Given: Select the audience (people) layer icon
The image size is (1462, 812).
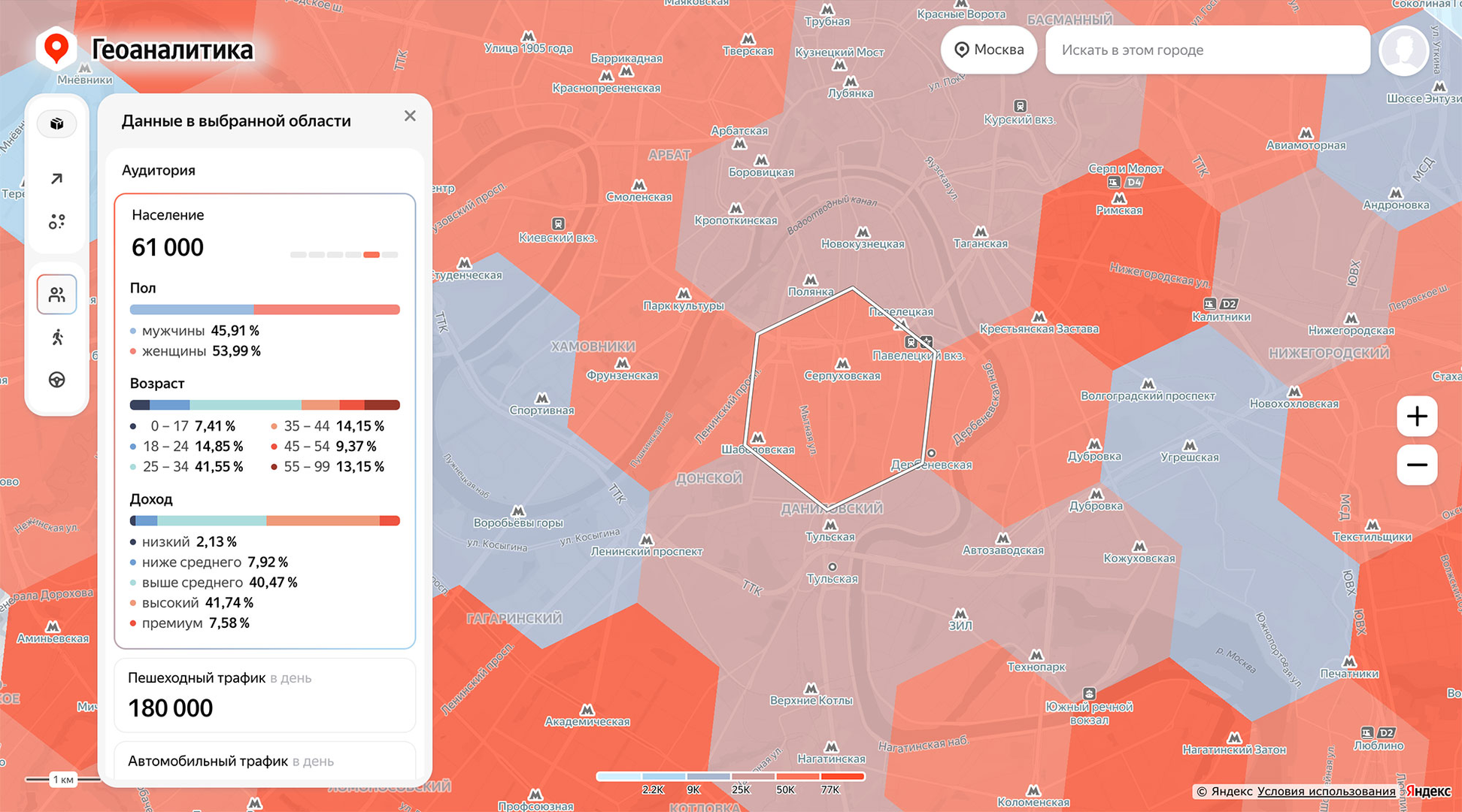Looking at the screenshot, I should click(x=57, y=294).
